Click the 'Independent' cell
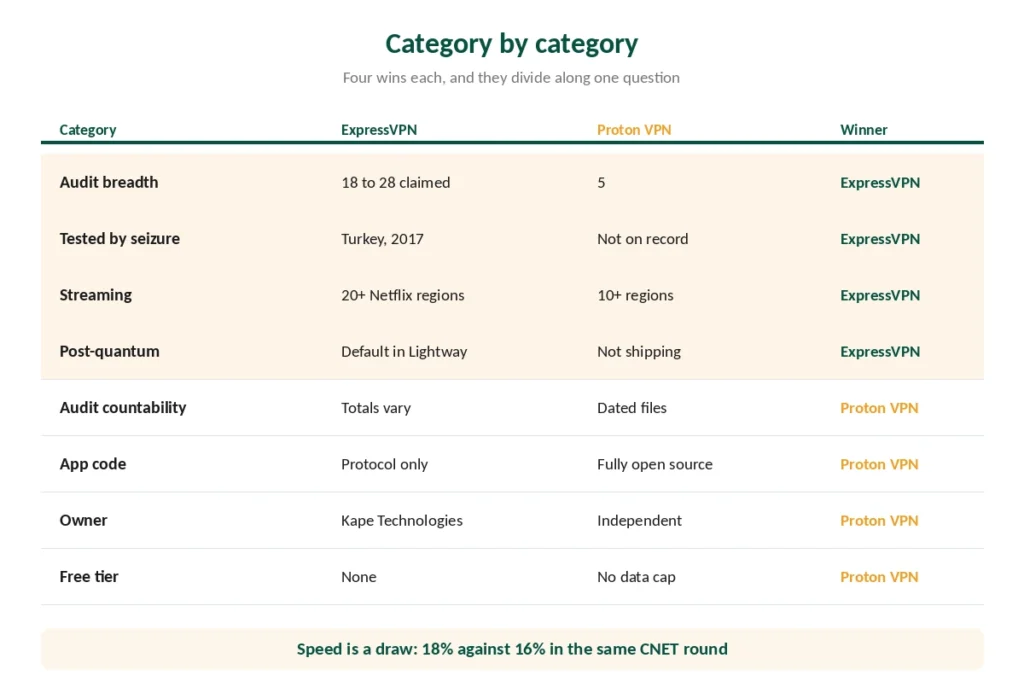 pos(639,521)
